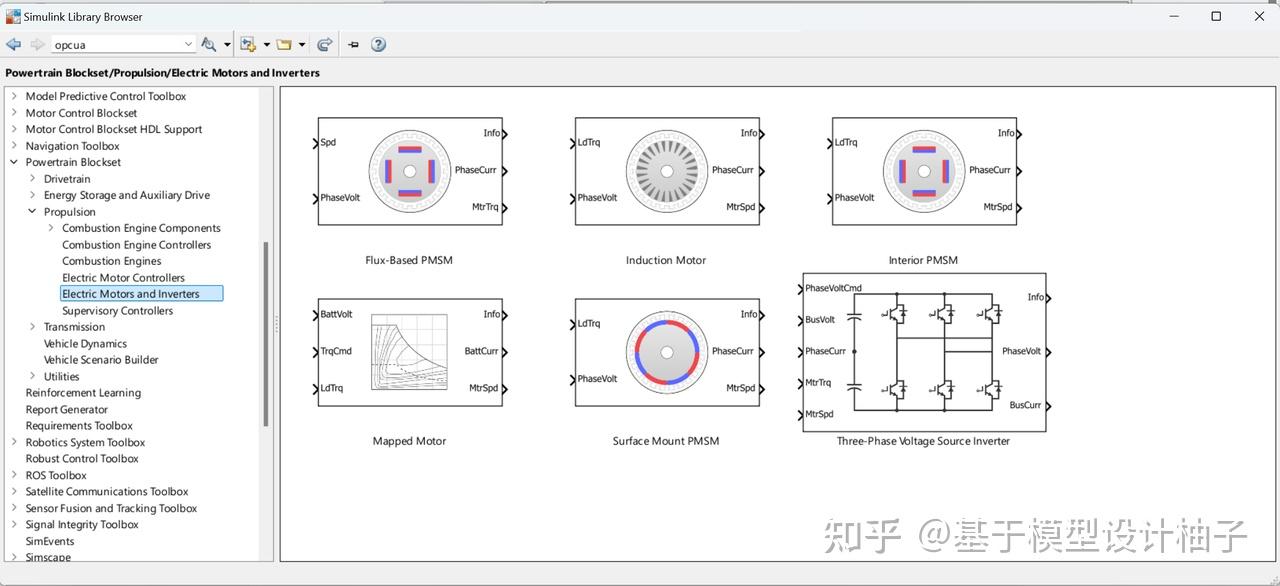The height and width of the screenshot is (586, 1280).
Task: Select Motor Control Blockset HDL Support
Action: click(114, 129)
